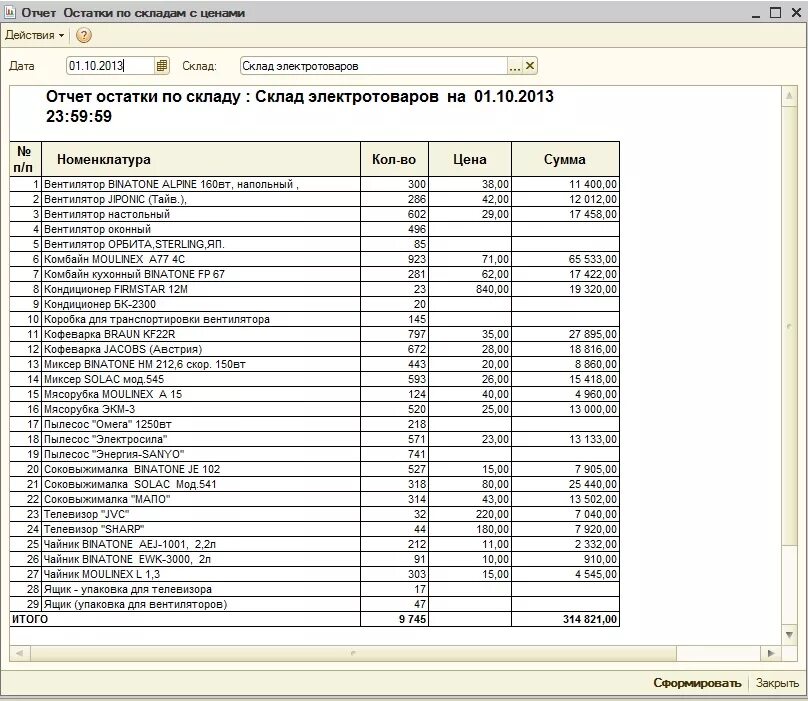Click the Номенклатура column header
Viewport: 808px width, 701px height.
pos(201,159)
